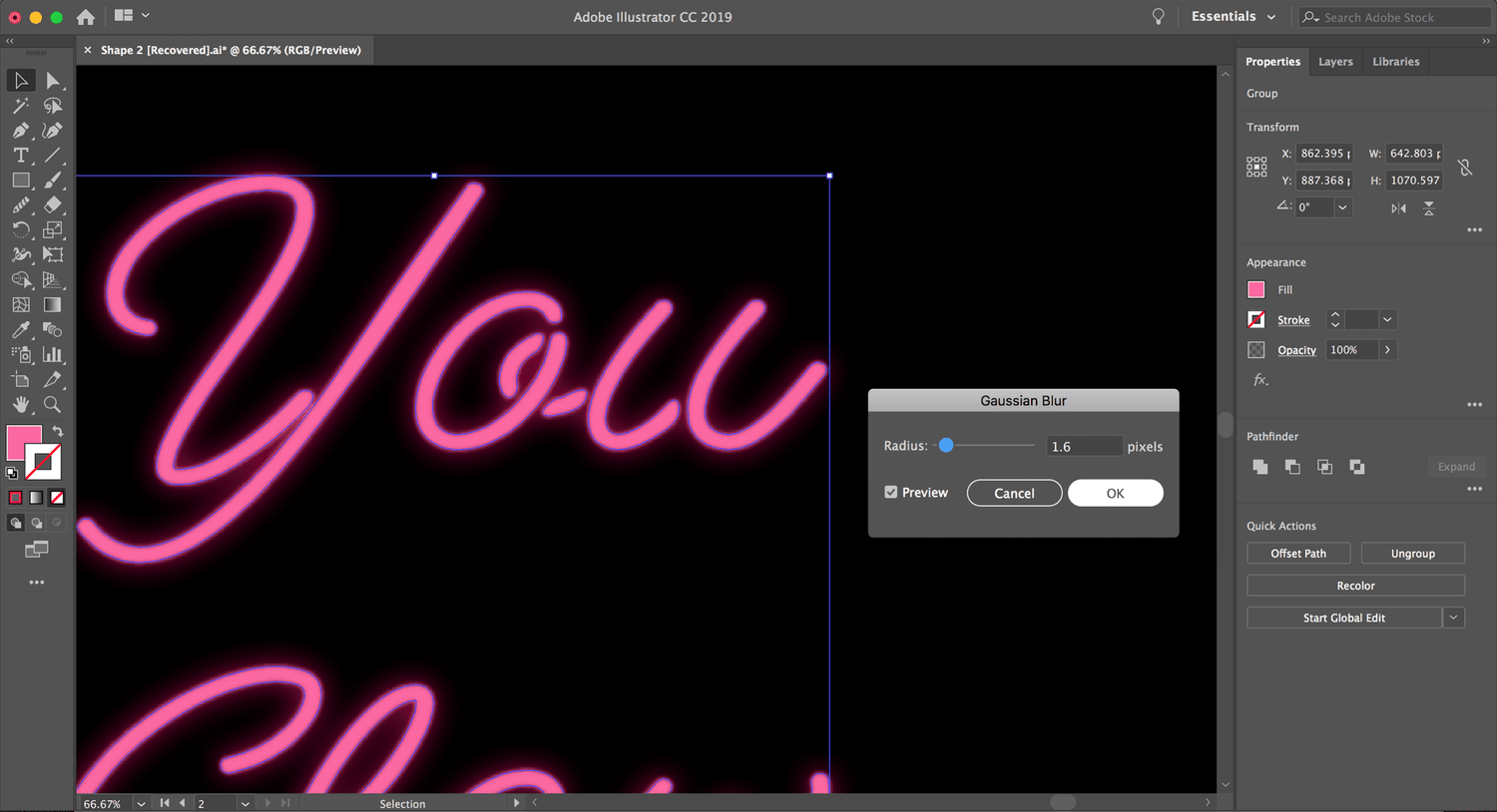The width and height of the screenshot is (1497, 812).
Task: Activate the Paintbrush tool
Action: (52, 181)
